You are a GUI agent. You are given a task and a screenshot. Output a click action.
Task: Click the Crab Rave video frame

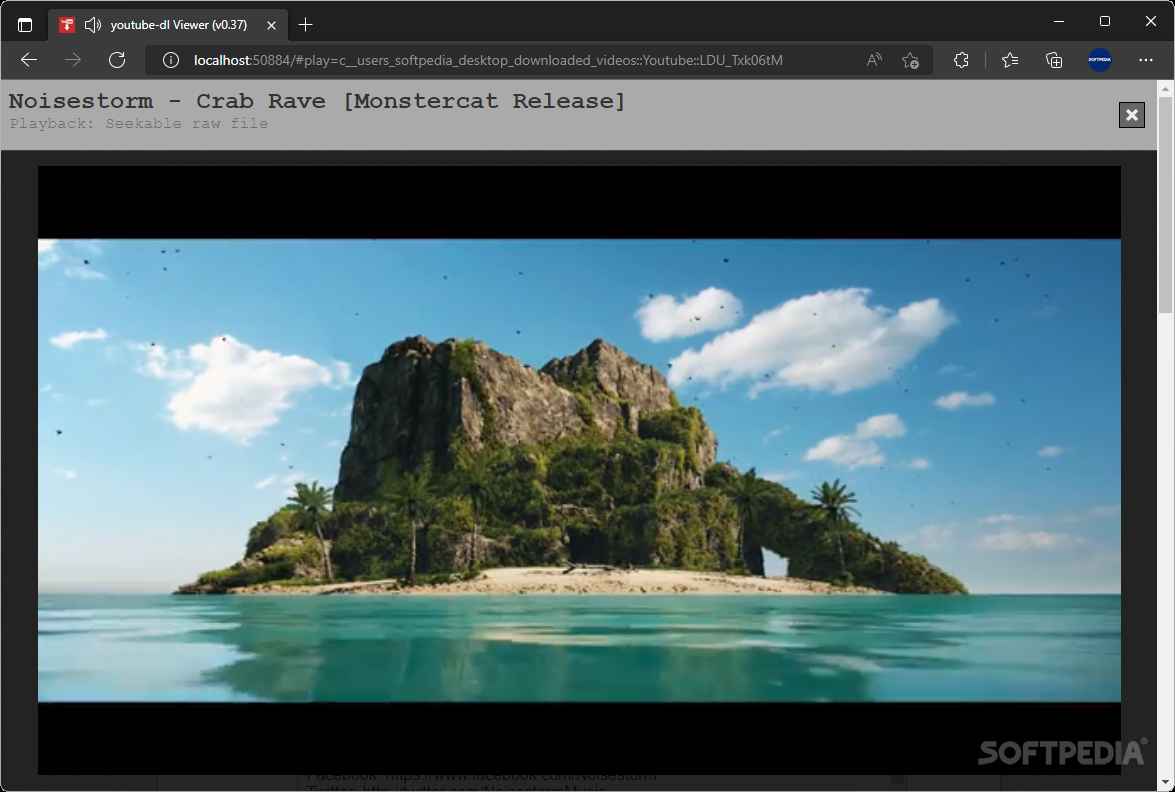coord(579,471)
